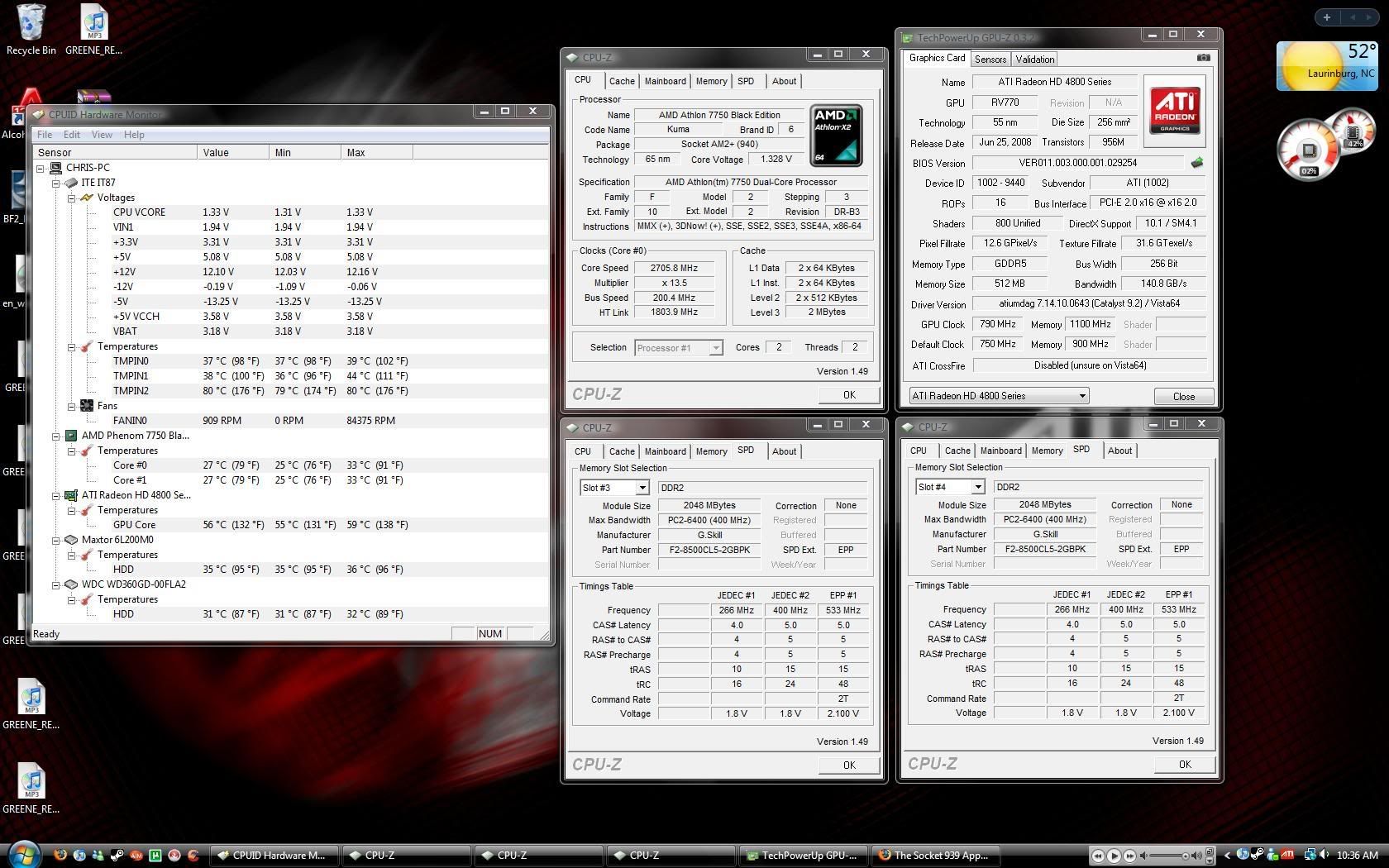This screenshot has width=1389, height=868.
Task: Select the CPU VCORE row in HWMonitor
Action: click(x=289, y=212)
